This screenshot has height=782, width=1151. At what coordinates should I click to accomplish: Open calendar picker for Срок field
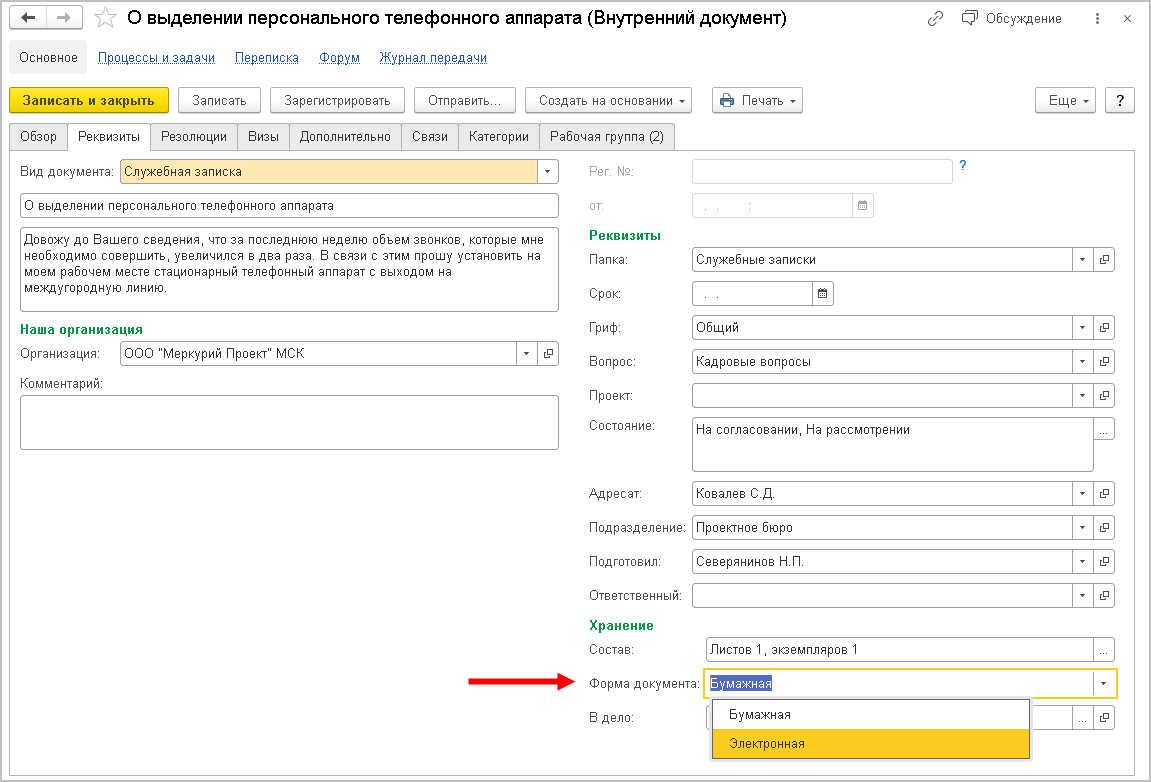[x=823, y=294]
